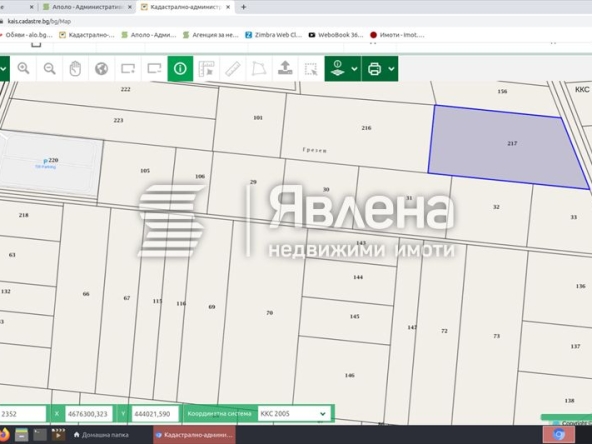
Task: Click the upload file icon
Action: (285, 69)
